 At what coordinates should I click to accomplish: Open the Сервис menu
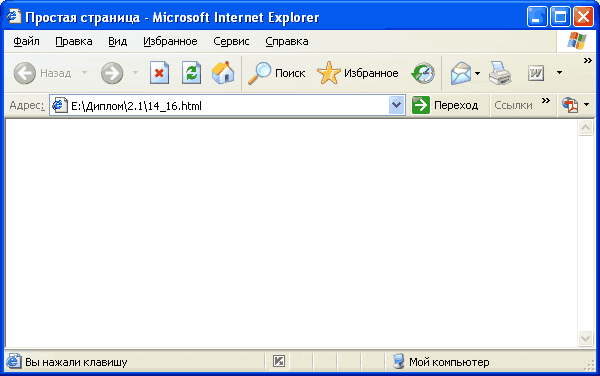click(x=231, y=41)
